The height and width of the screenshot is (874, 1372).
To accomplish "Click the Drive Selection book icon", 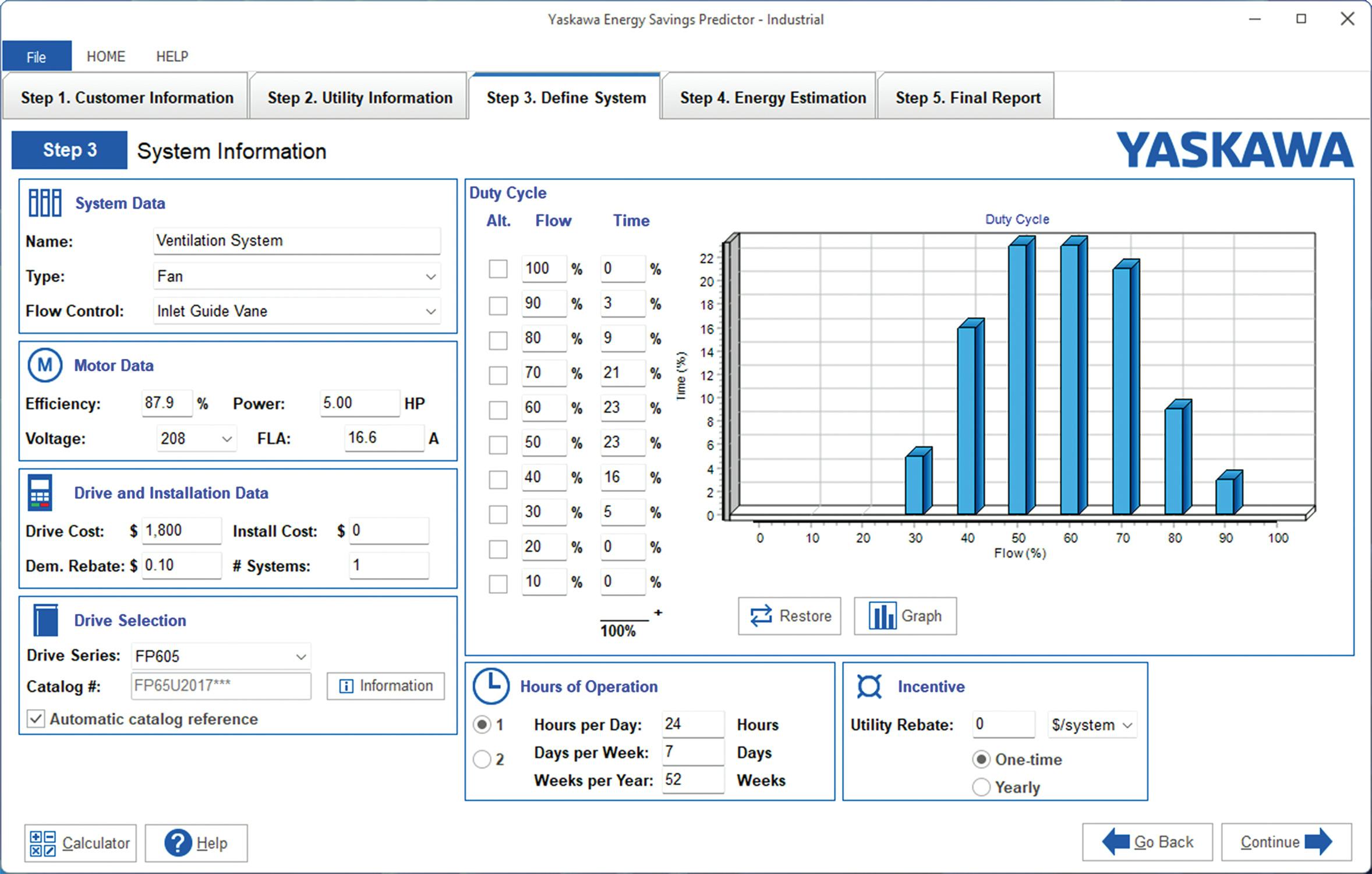I will [44, 619].
